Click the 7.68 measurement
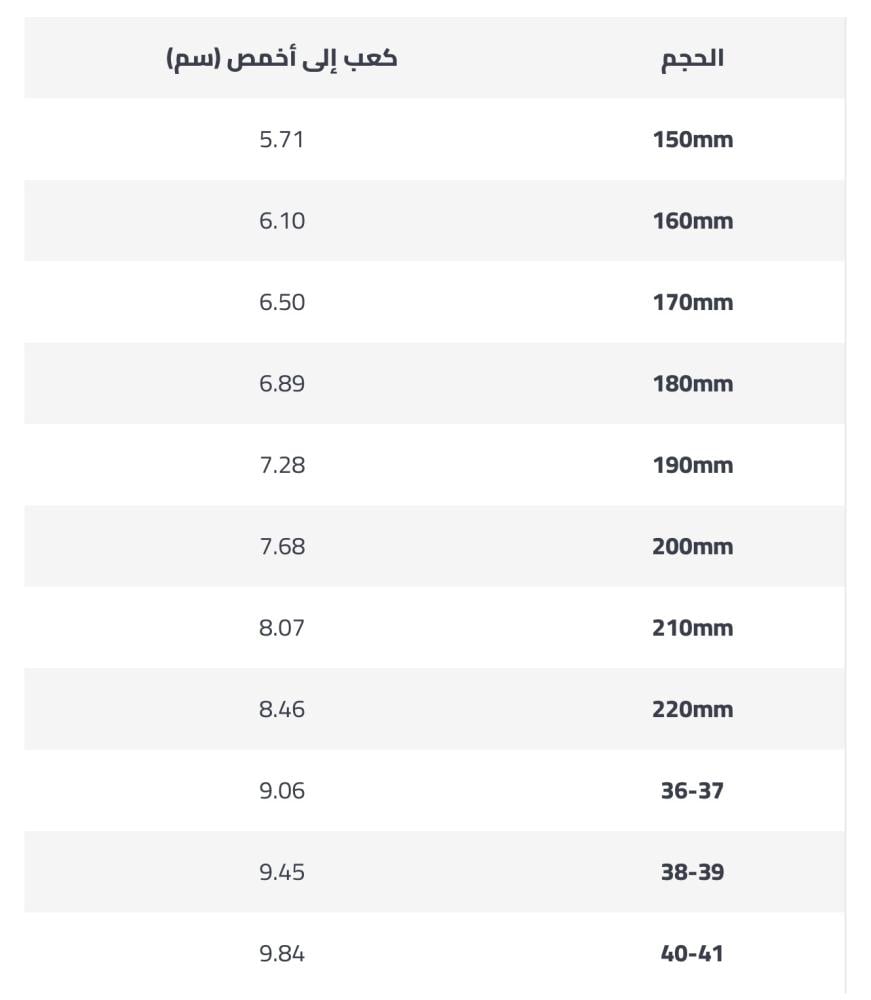 (x=282, y=547)
